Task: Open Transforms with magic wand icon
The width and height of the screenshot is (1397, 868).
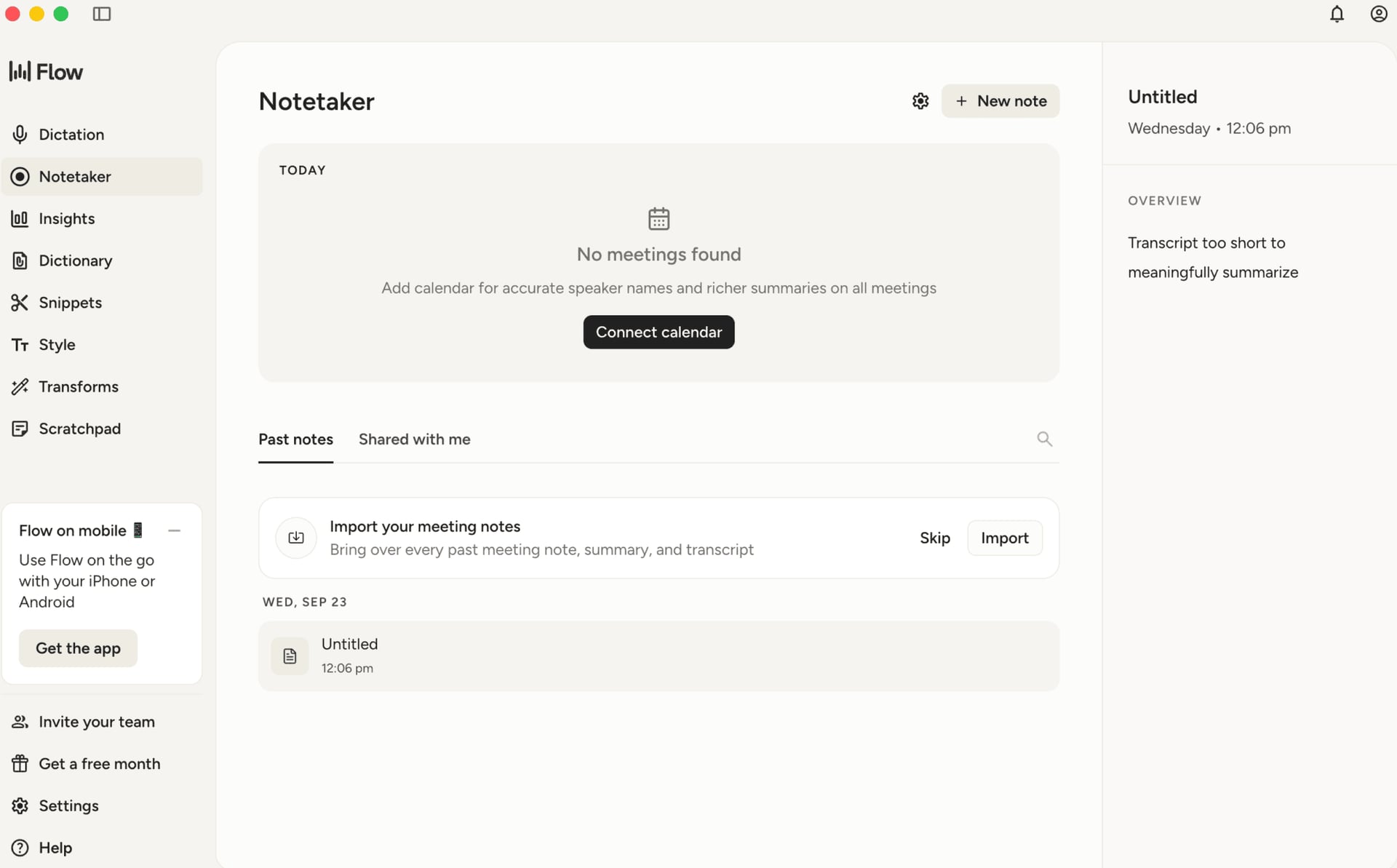Action: pos(102,387)
